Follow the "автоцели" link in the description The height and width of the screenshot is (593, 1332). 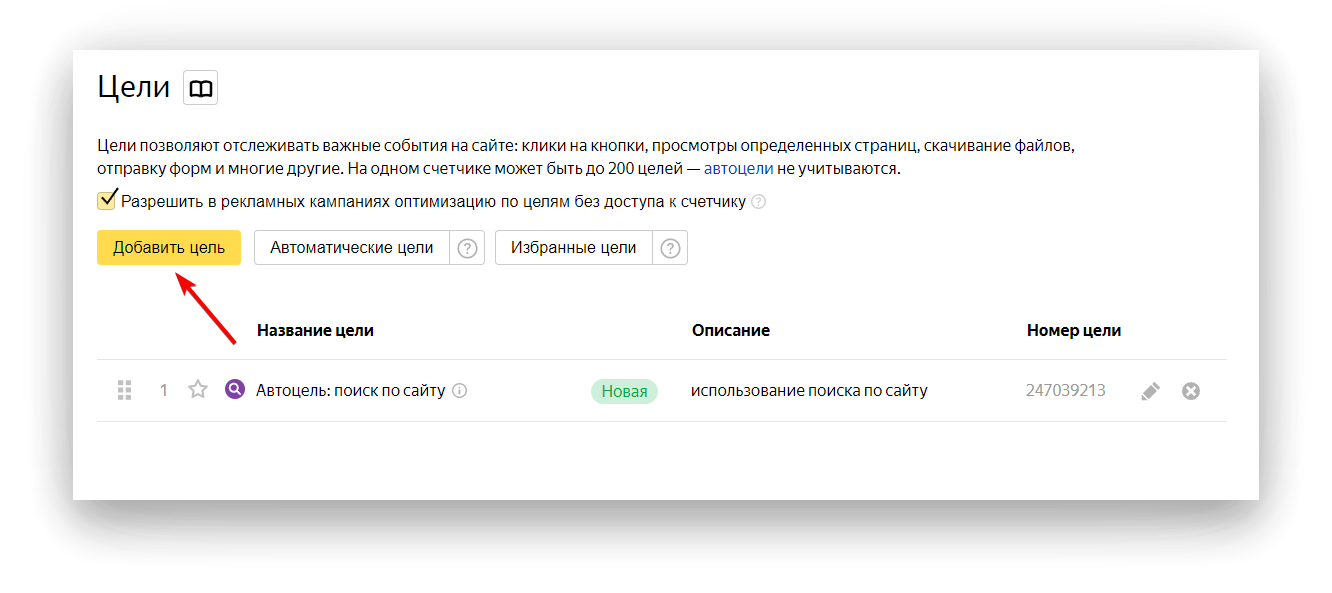click(x=738, y=168)
